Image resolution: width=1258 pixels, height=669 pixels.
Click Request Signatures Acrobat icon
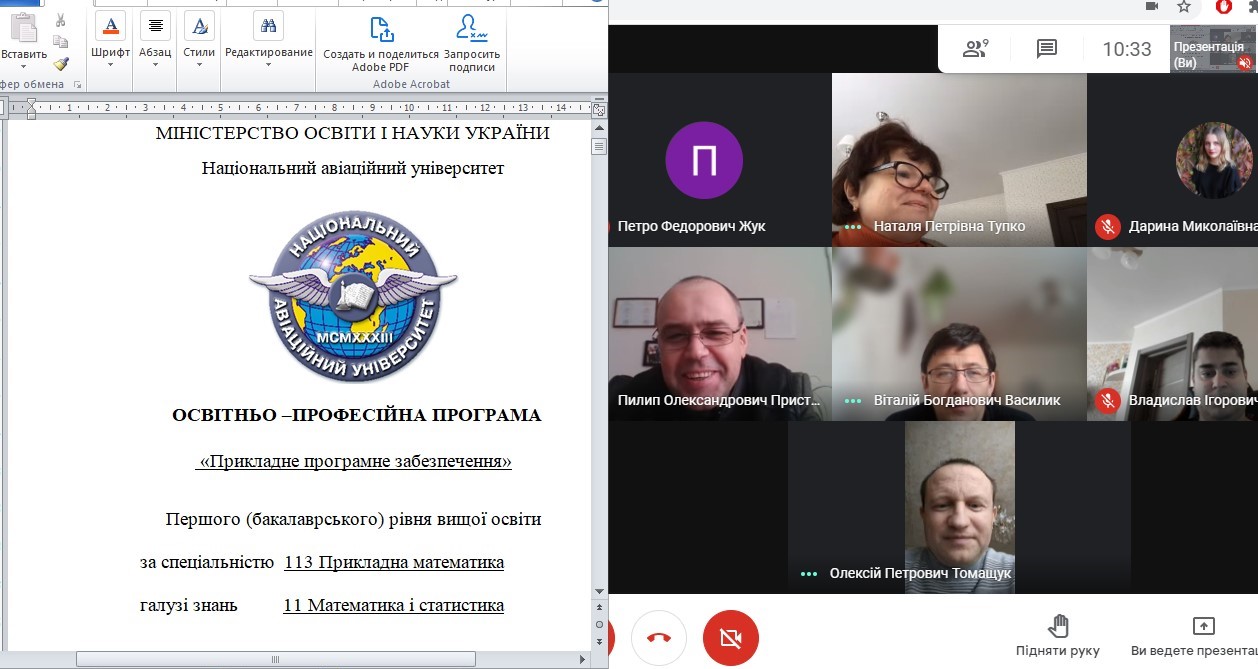[471, 44]
